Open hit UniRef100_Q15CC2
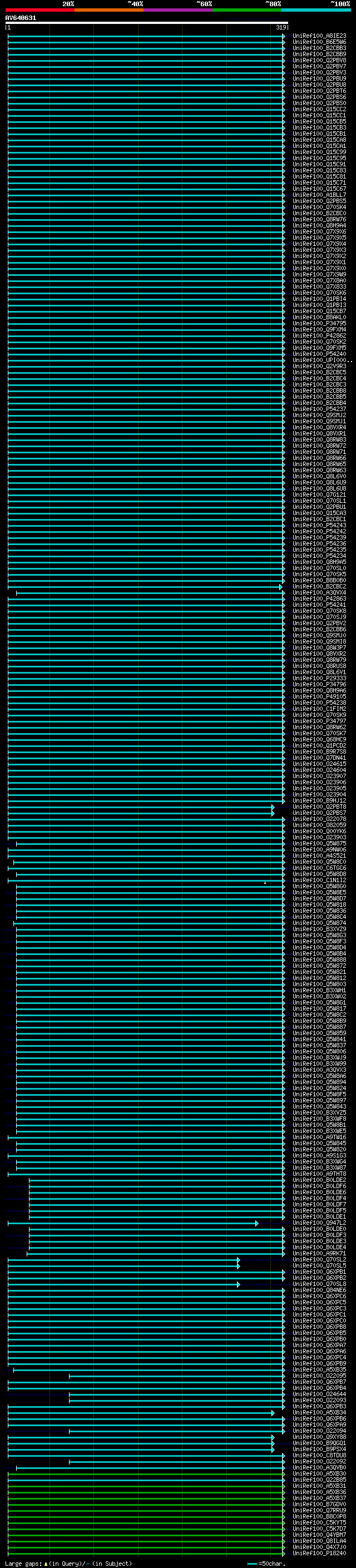 (x=319, y=110)
